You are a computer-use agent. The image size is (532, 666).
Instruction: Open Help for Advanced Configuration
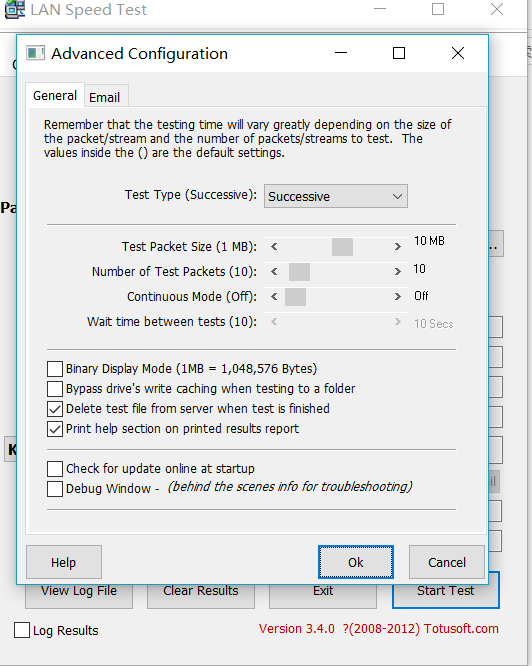[x=64, y=562]
